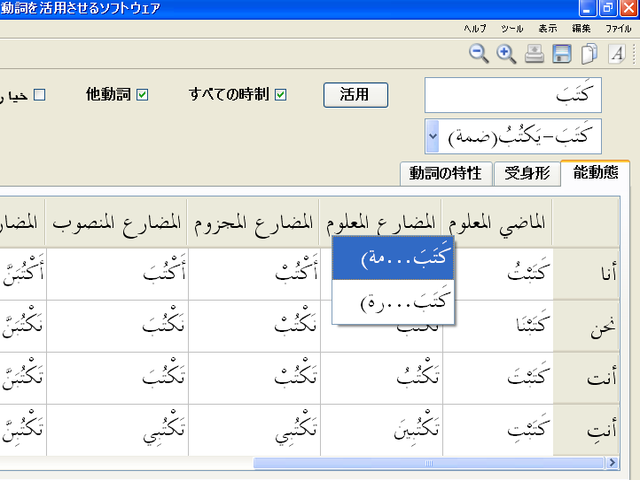Expand the verb pattern dropdown arrow
640x480 pixels.
point(432,136)
